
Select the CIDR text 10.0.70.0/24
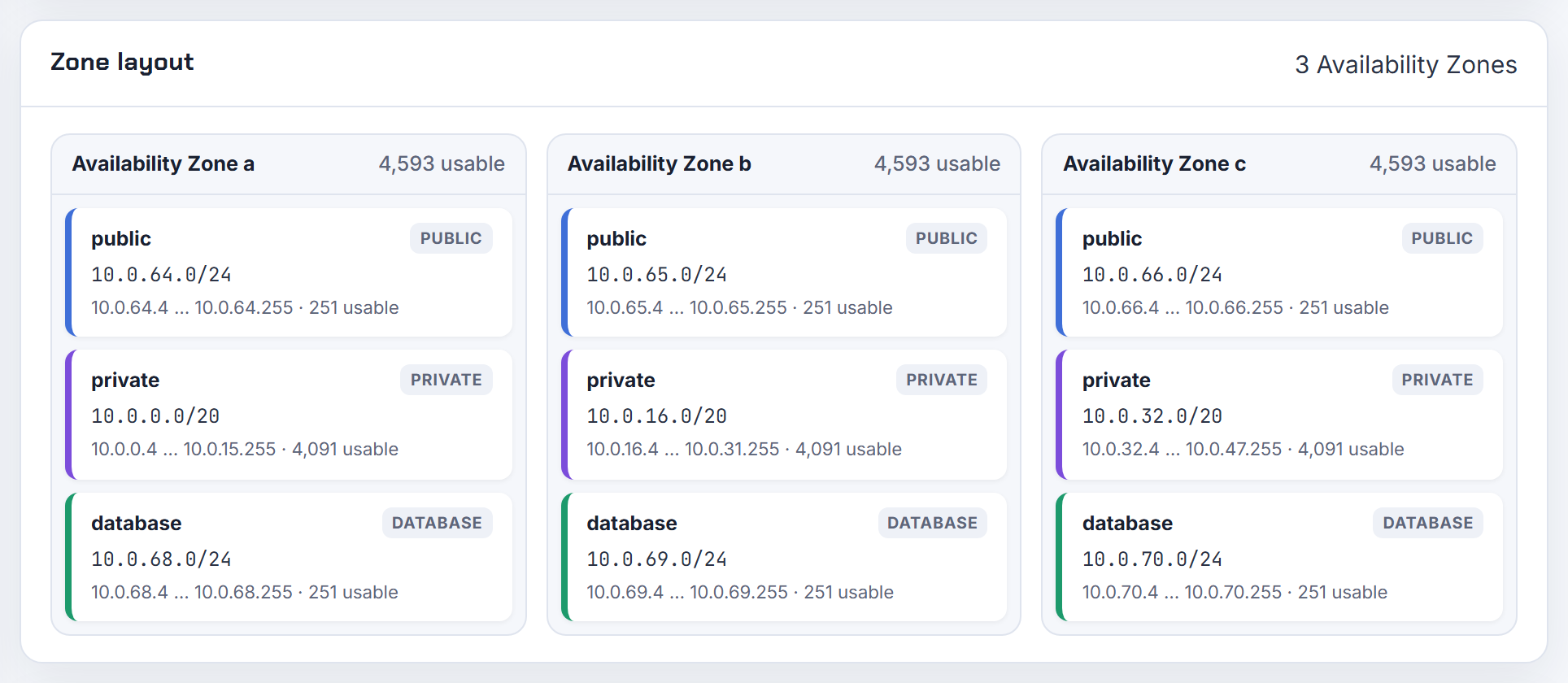pos(1152,559)
